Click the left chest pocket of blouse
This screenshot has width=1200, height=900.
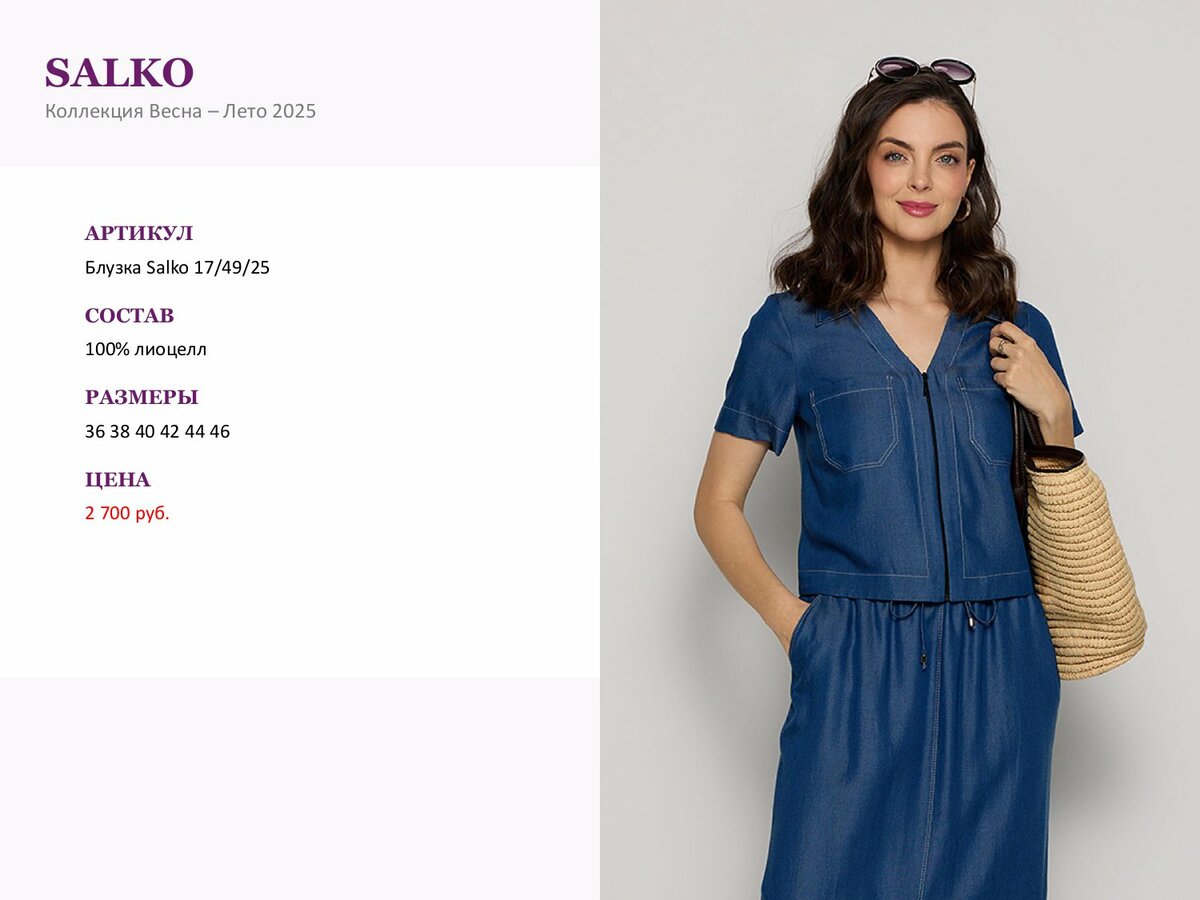[853, 427]
